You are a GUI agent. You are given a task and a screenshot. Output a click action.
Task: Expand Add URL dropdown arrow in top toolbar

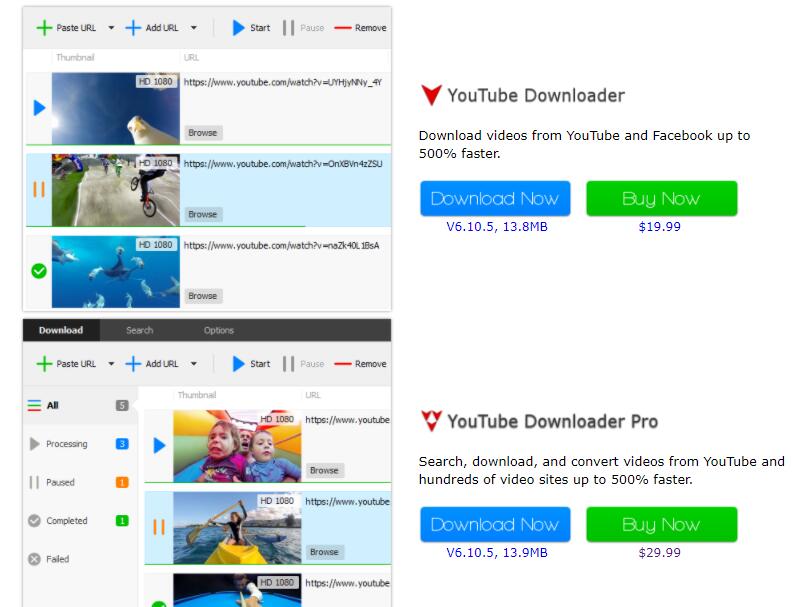[194, 28]
